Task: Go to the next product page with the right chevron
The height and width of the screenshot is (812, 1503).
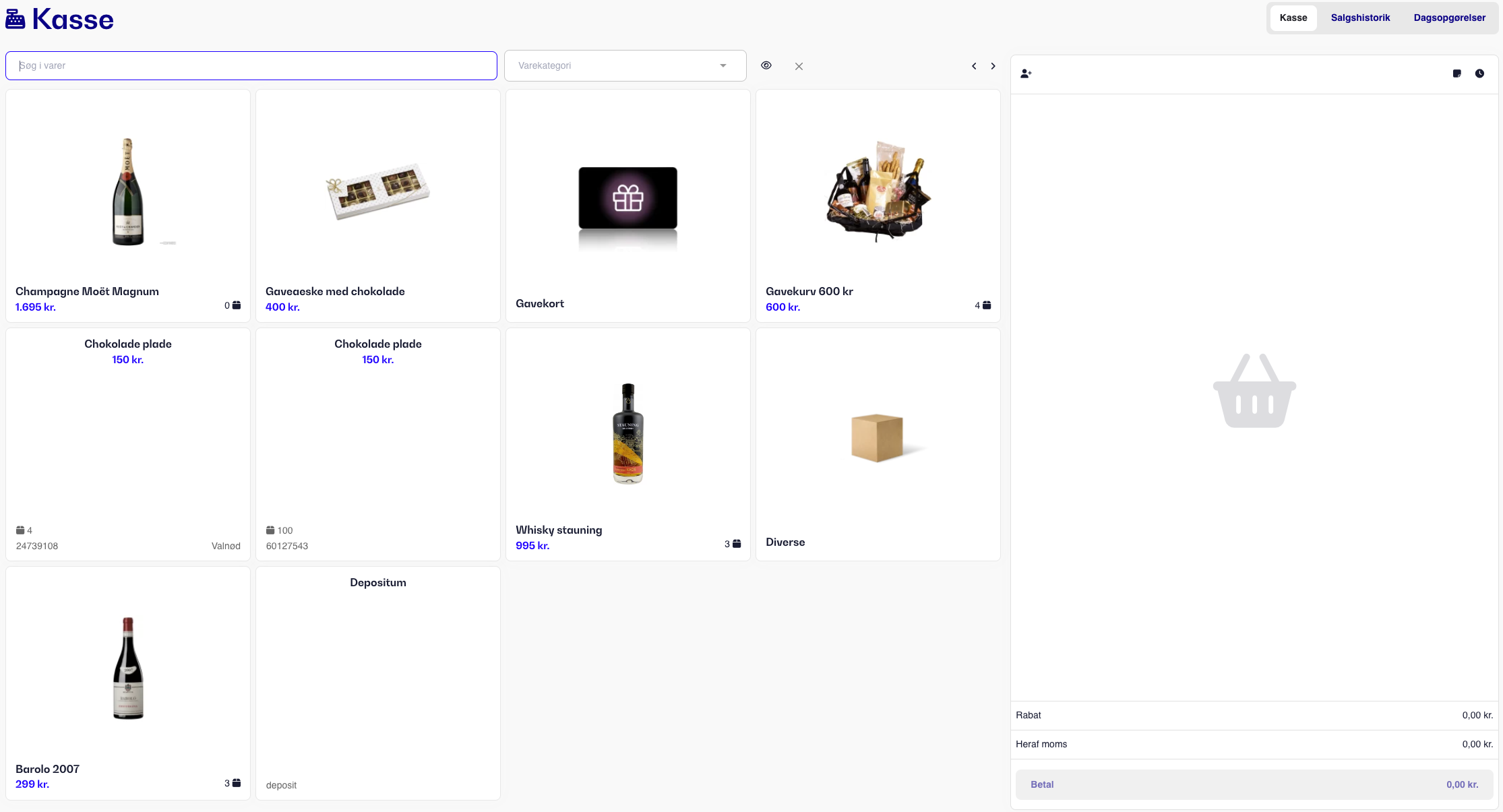Action: tap(993, 66)
